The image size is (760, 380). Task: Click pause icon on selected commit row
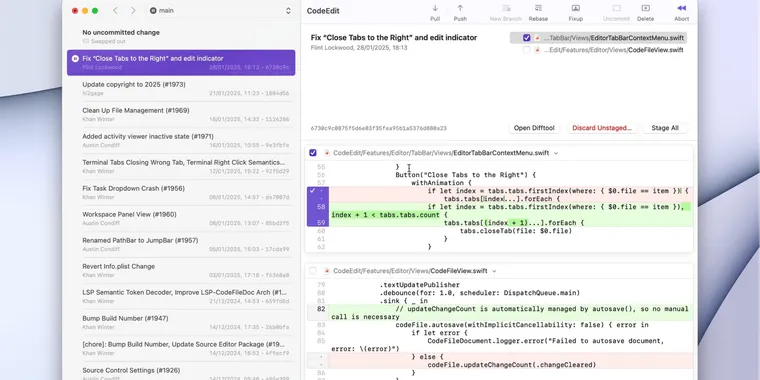click(x=75, y=58)
